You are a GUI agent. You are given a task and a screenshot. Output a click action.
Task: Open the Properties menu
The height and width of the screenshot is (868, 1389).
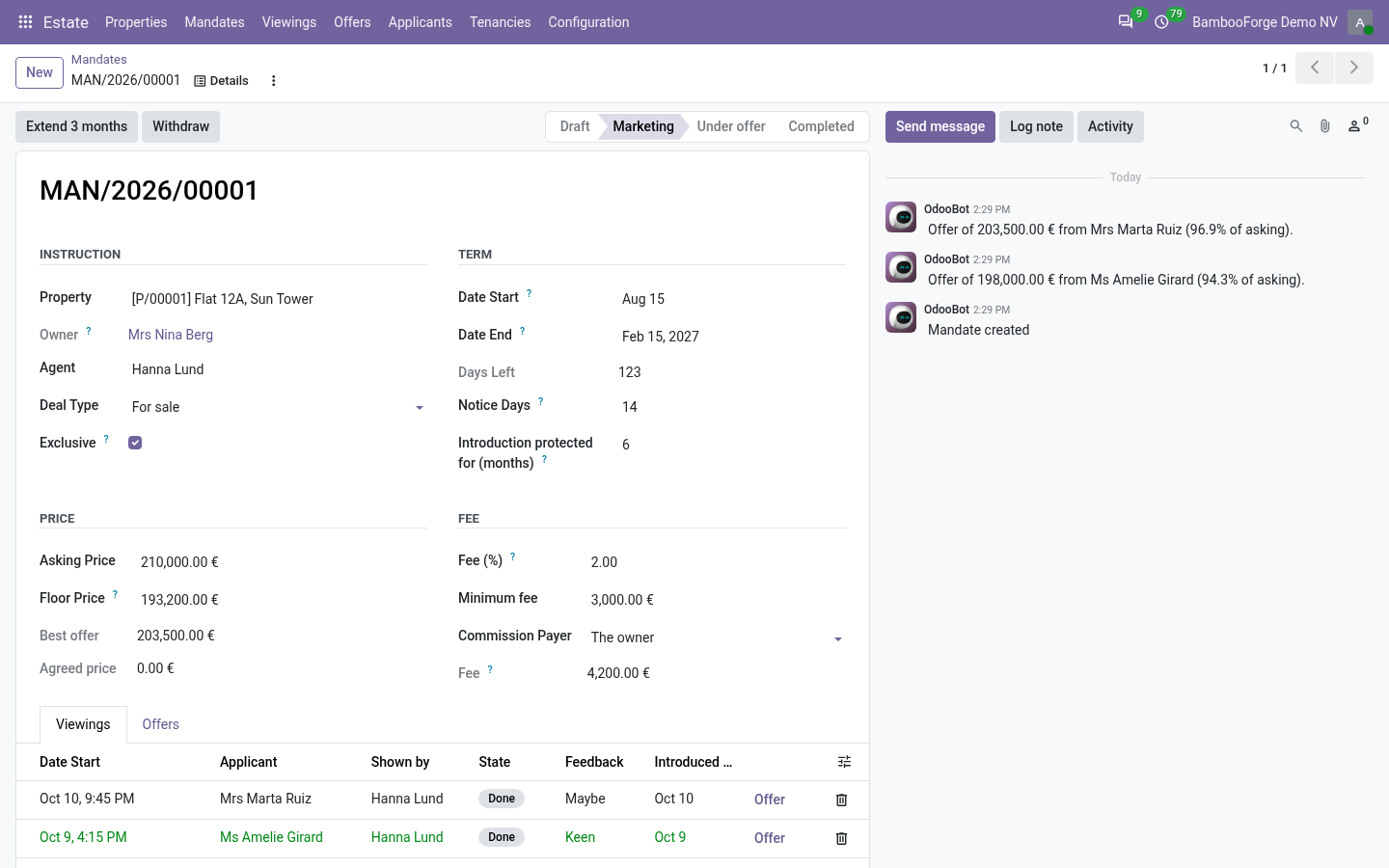[x=136, y=22]
